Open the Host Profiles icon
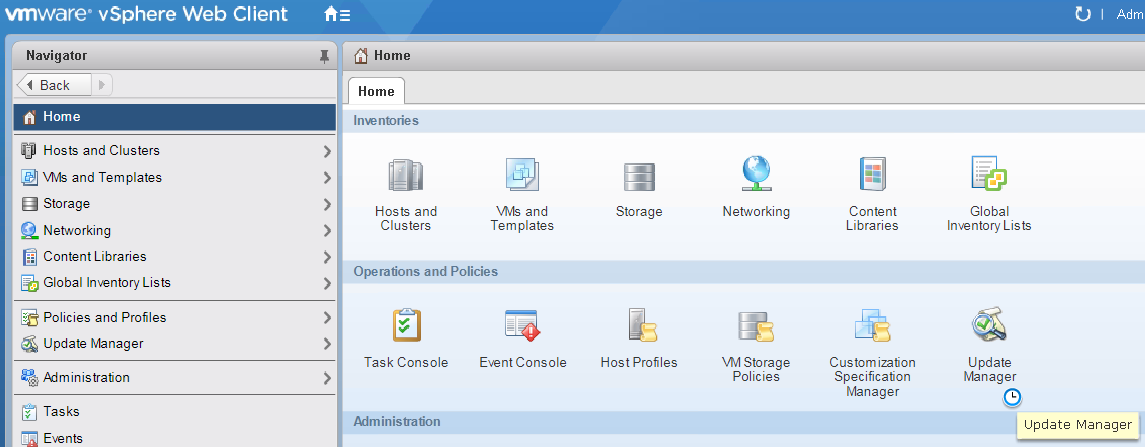Screen dimensions: 1145x447 [x=642, y=325]
